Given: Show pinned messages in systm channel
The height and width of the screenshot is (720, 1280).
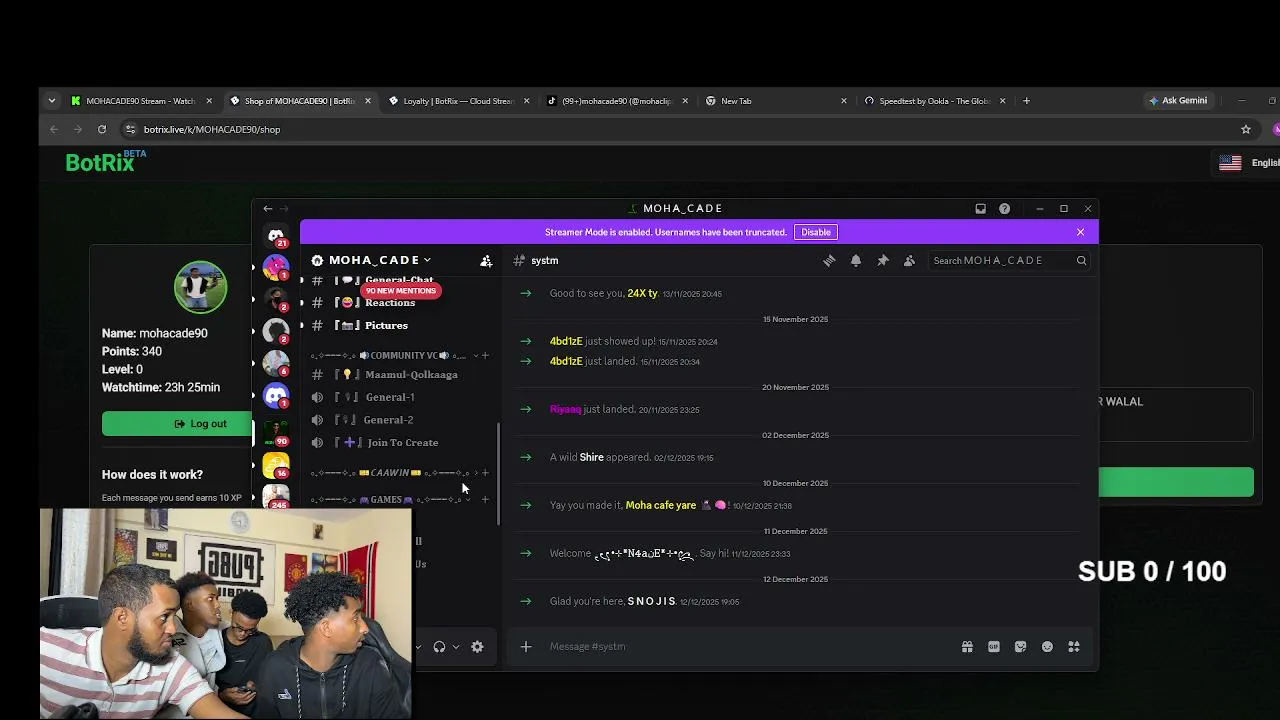Looking at the screenshot, I should [x=883, y=260].
